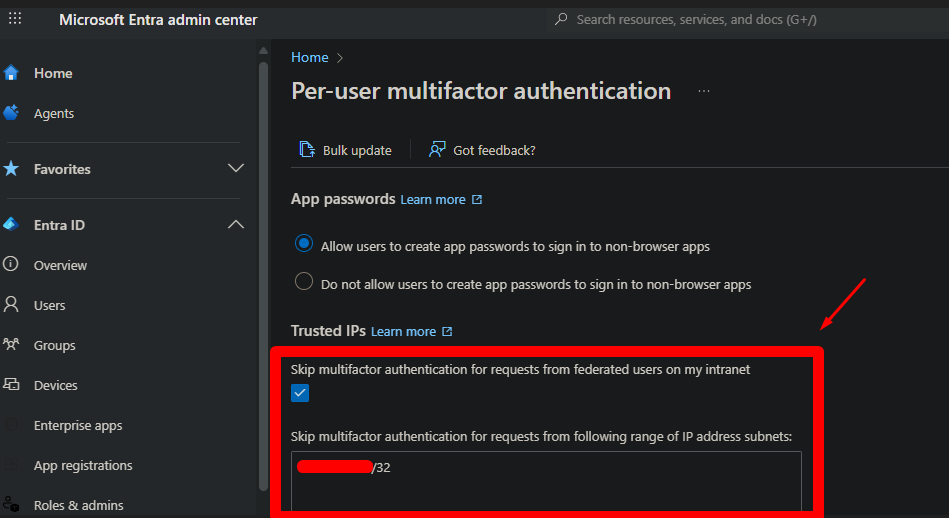
Task: Click the IP address subnets text box
Action: 546,481
